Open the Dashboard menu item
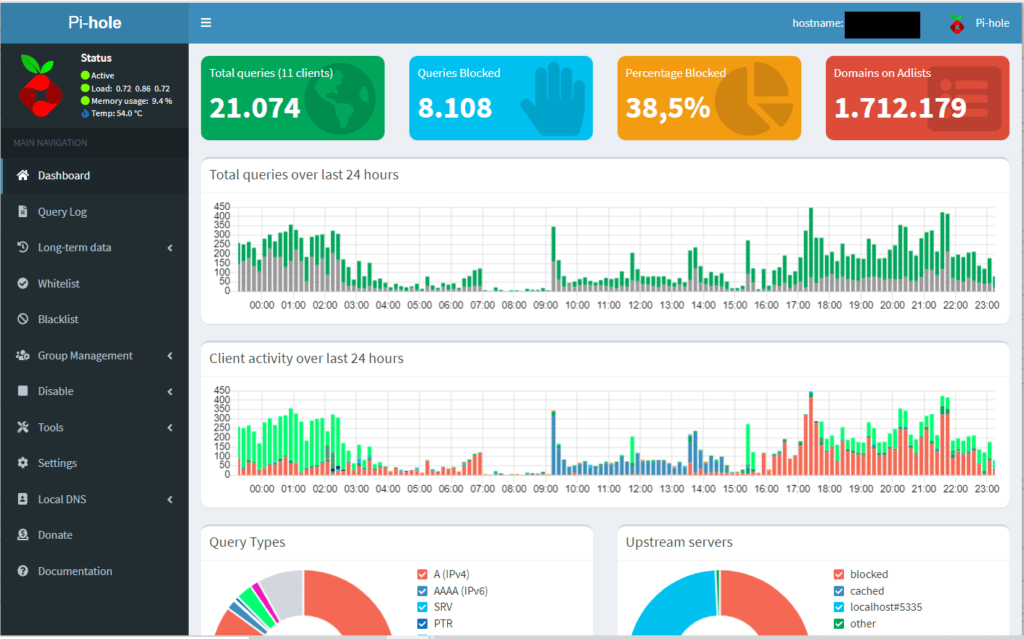The width and height of the screenshot is (1024, 639). click(x=95, y=175)
